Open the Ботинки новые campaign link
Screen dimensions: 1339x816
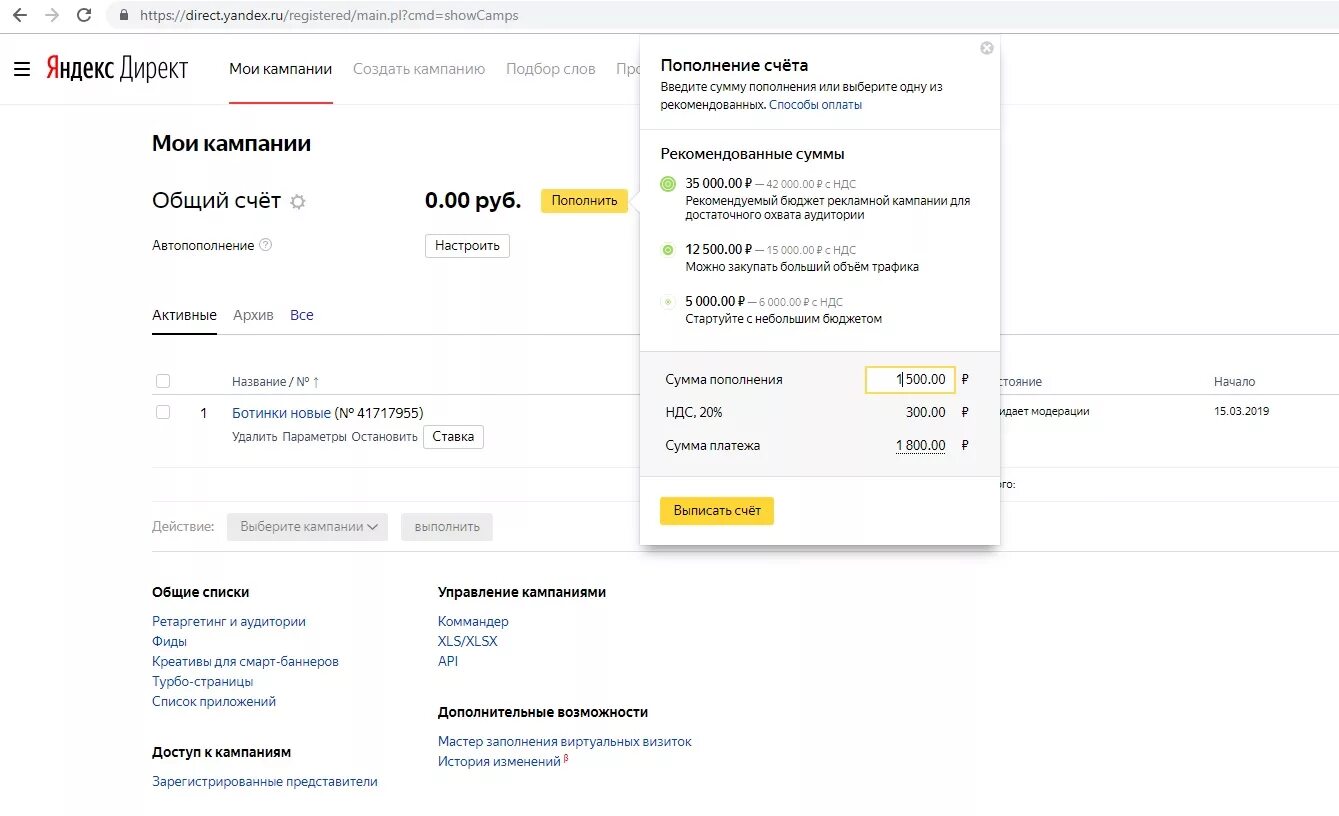click(x=281, y=413)
